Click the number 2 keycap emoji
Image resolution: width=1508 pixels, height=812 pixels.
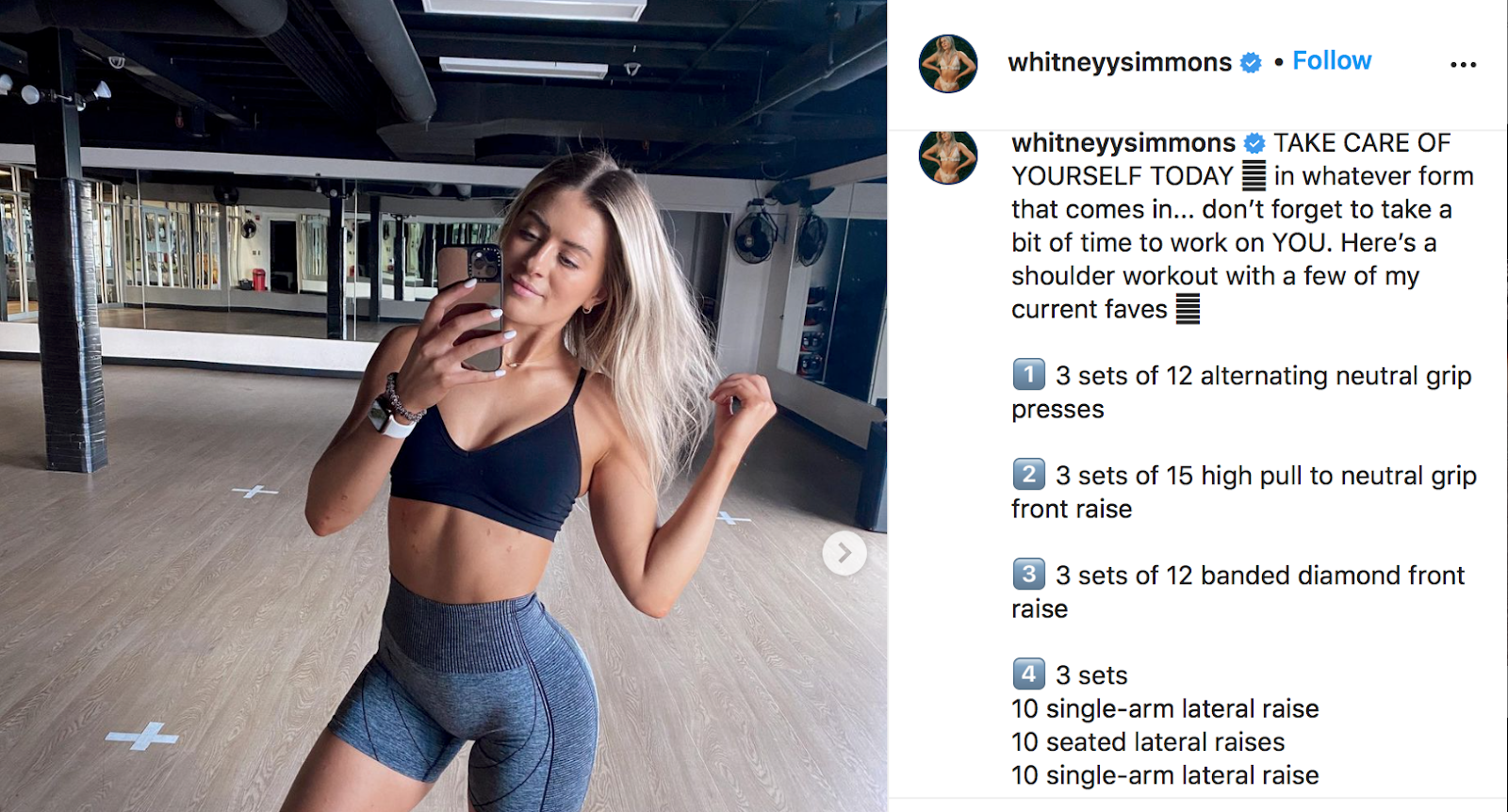(1028, 474)
